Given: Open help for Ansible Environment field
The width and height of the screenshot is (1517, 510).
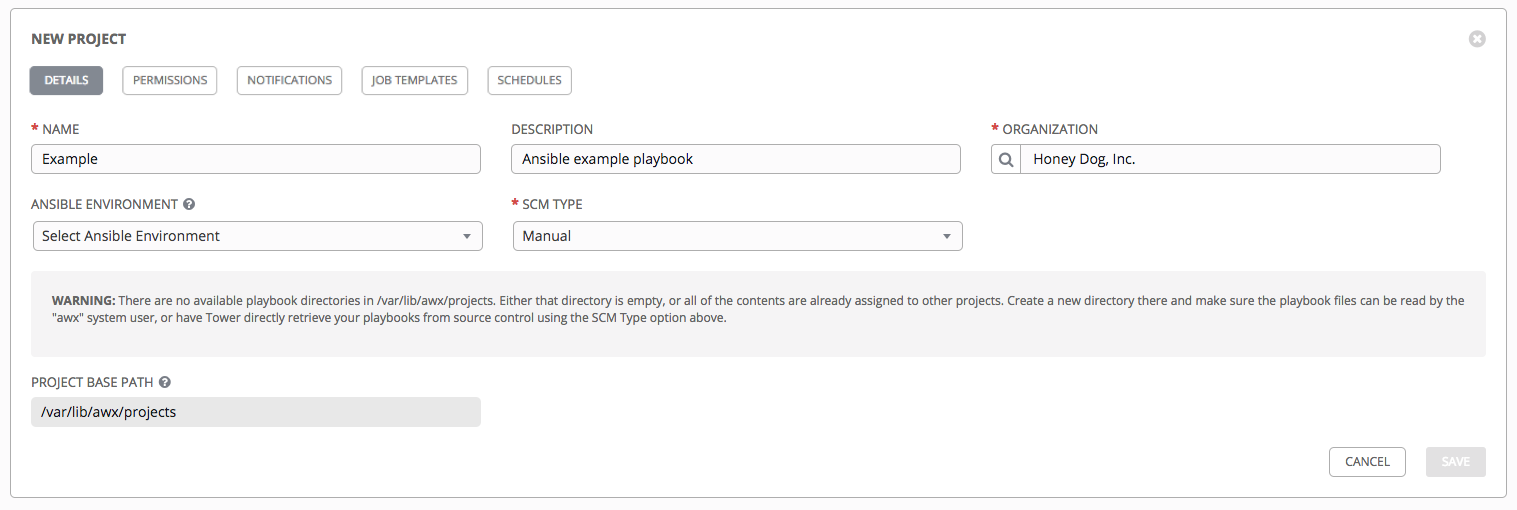Looking at the screenshot, I should click(x=189, y=204).
